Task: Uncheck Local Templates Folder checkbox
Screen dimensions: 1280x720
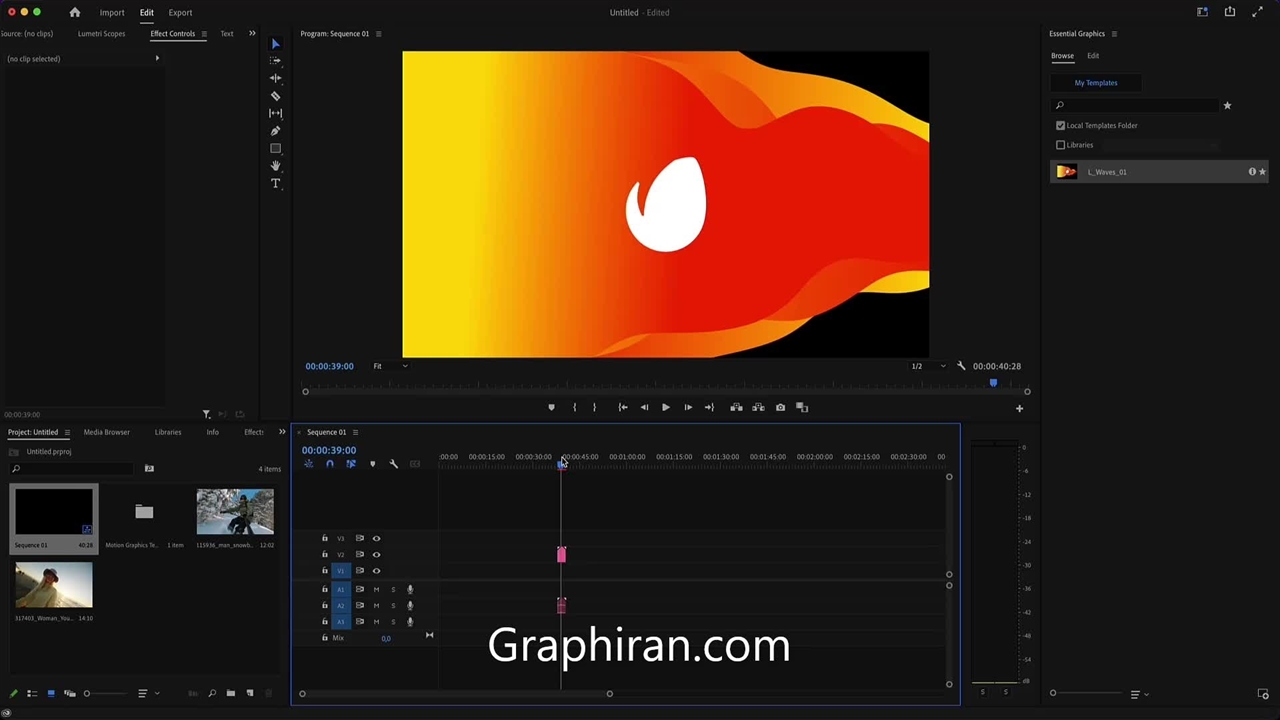Action: pos(1060,126)
